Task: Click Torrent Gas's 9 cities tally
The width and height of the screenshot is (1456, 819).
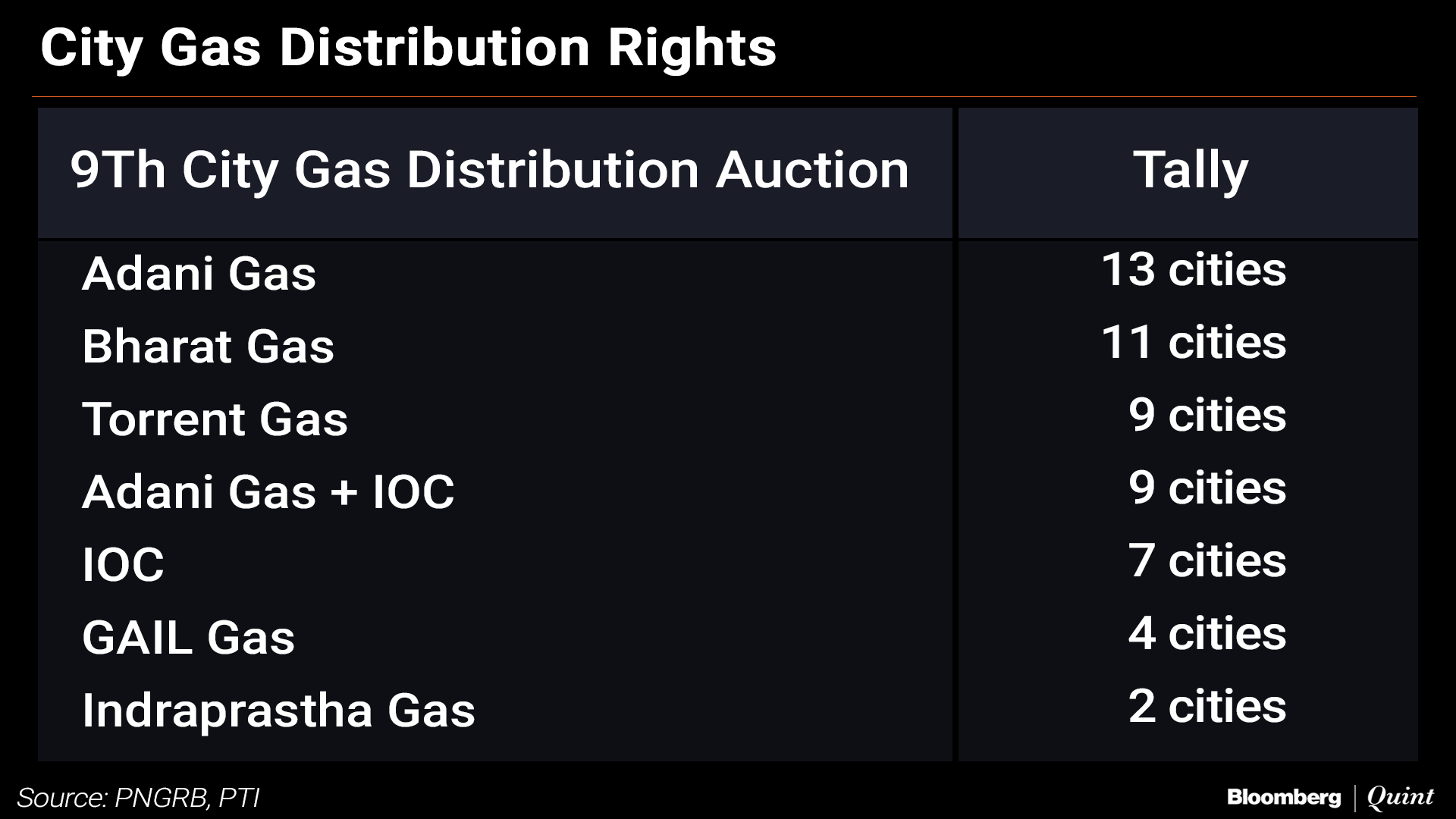Action: point(1207,416)
